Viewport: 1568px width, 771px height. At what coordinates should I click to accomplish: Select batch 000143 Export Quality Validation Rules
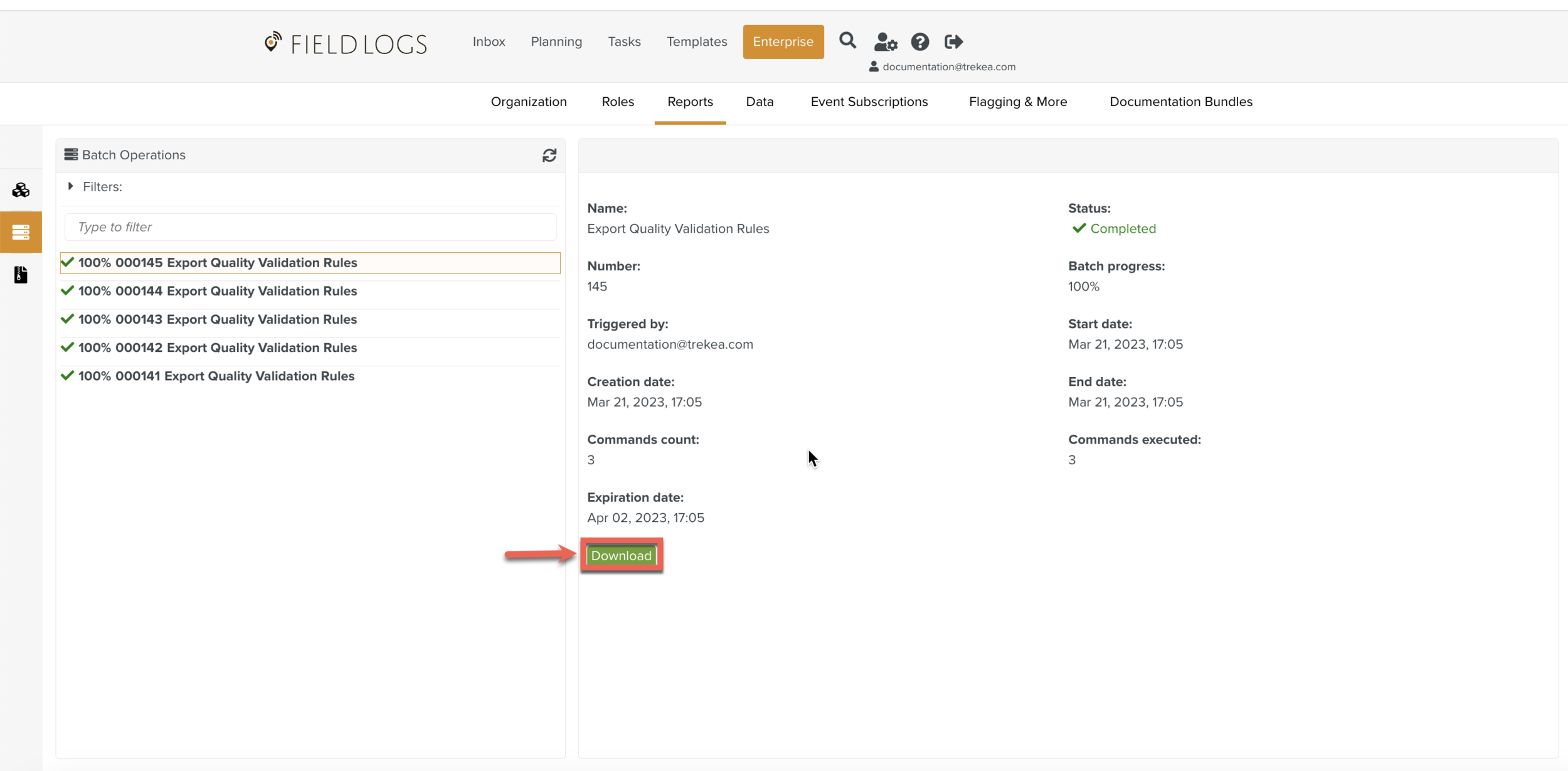(217, 319)
